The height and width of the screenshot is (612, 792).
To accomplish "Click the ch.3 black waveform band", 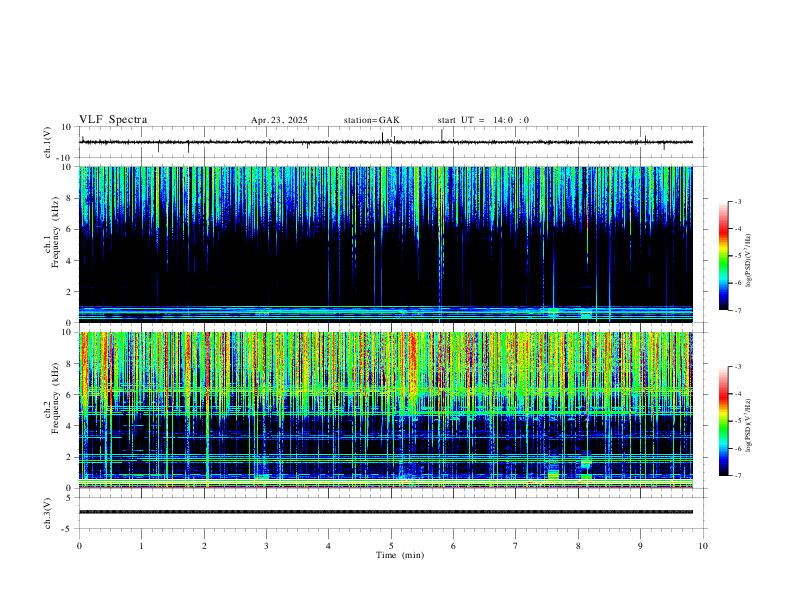I will click(x=385, y=512).
